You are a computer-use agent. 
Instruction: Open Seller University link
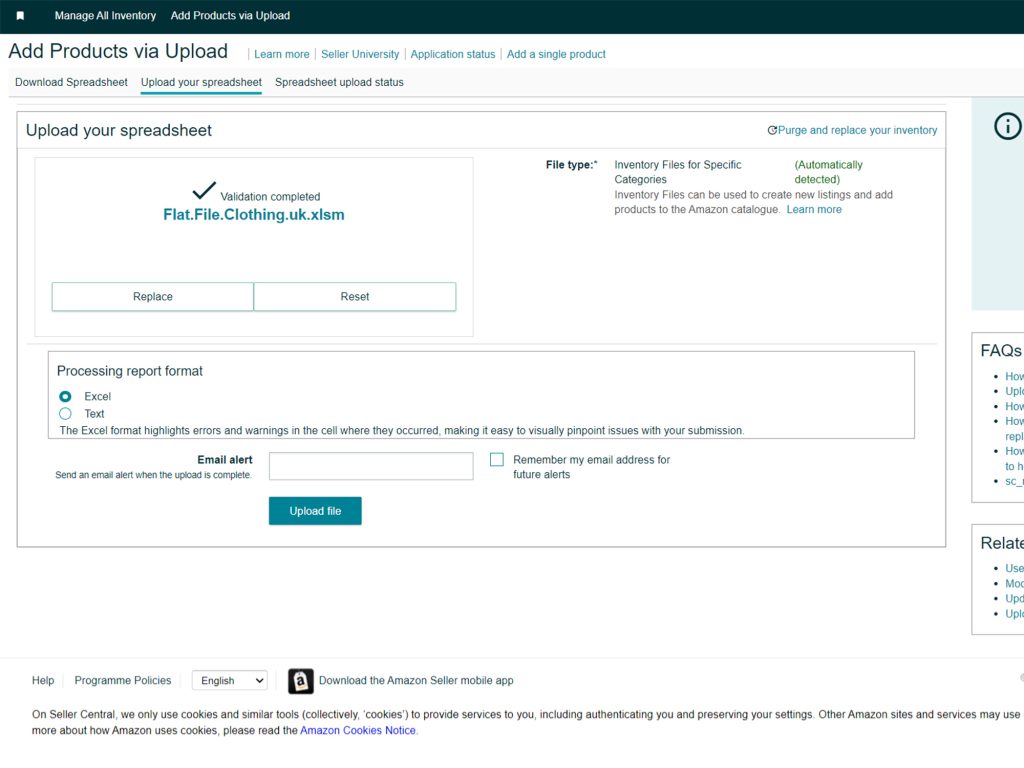(x=360, y=54)
